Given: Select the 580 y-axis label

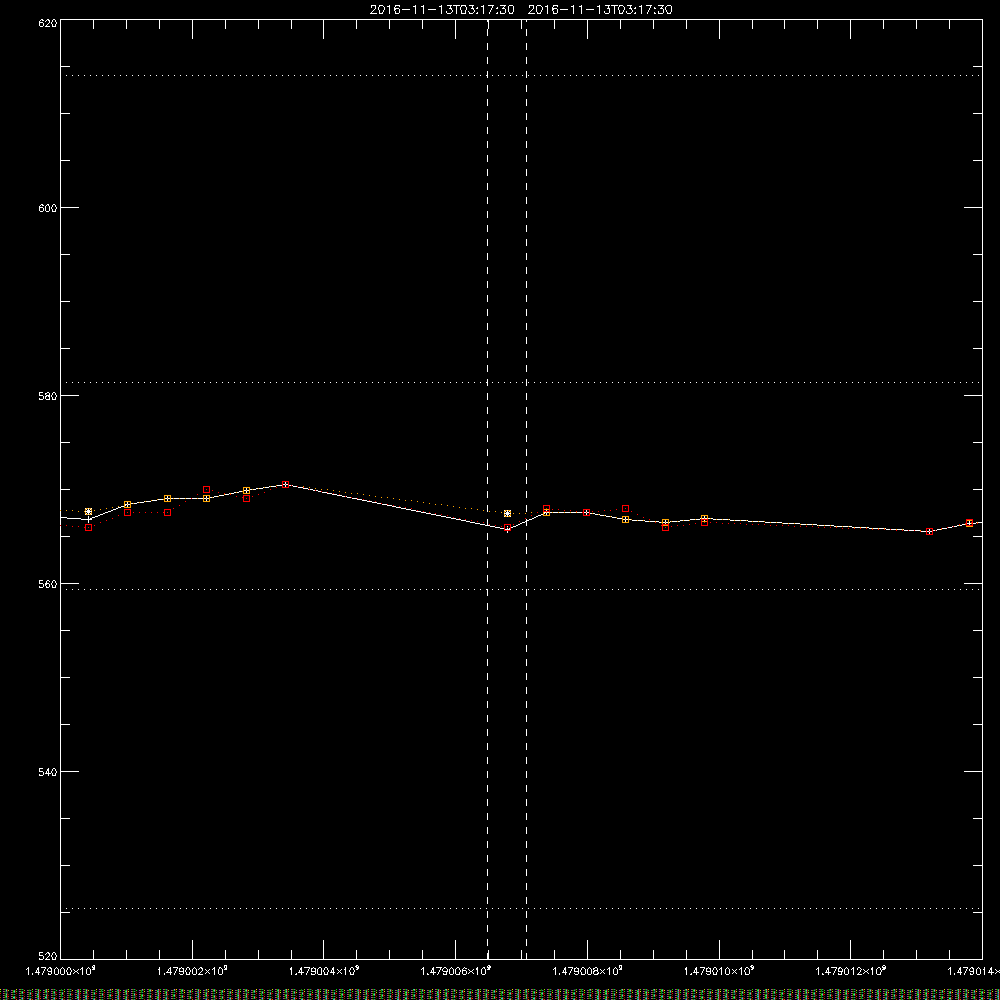Looking at the screenshot, I should point(48,396).
